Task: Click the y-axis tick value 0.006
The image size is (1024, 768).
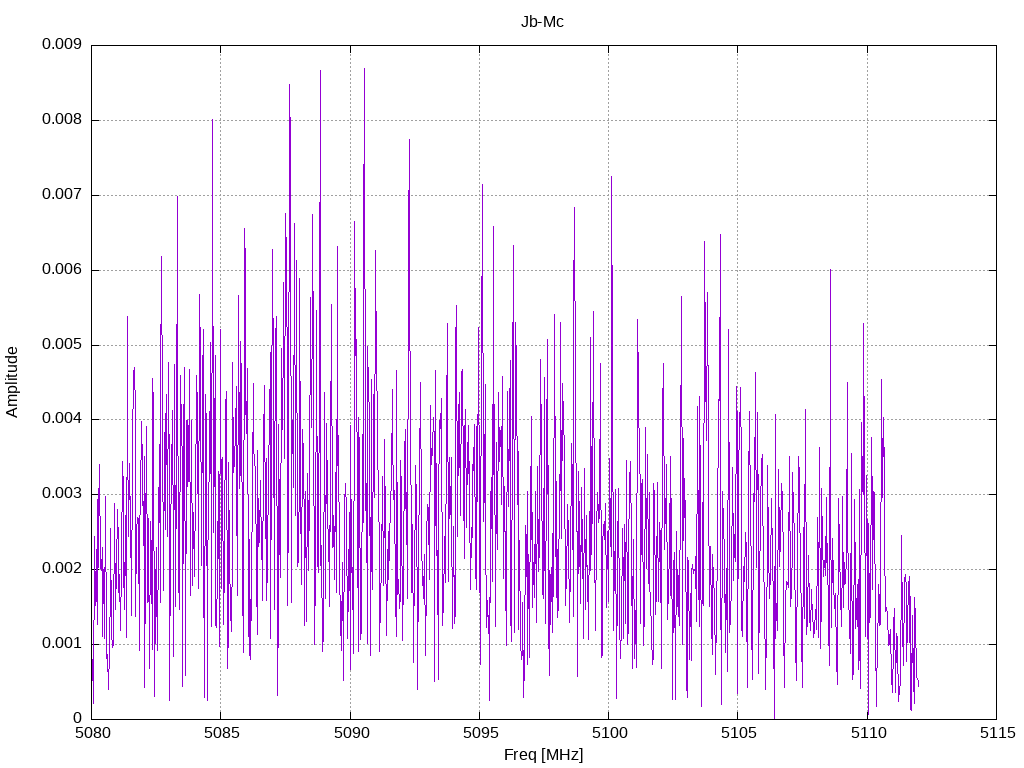Action: tap(62, 270)
